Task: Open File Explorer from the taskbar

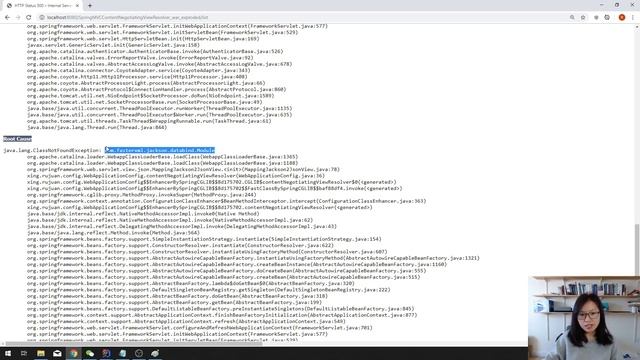Action: tap(41, 353)
